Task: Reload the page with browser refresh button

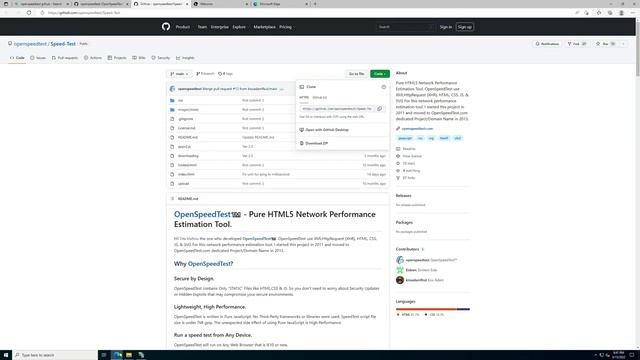Action: [29, 13]
